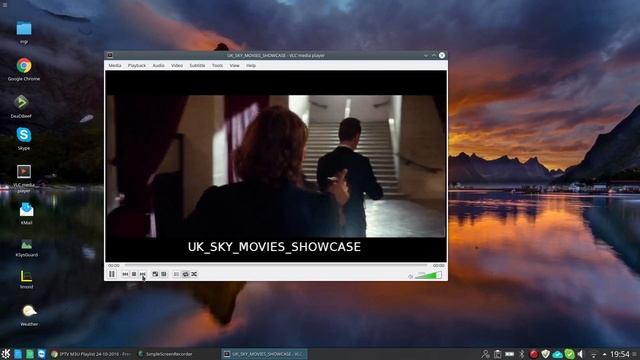Viewport: 640px width, 360px height.
Task: Open the View menu in VLC
Action: [x=234, y=65]
